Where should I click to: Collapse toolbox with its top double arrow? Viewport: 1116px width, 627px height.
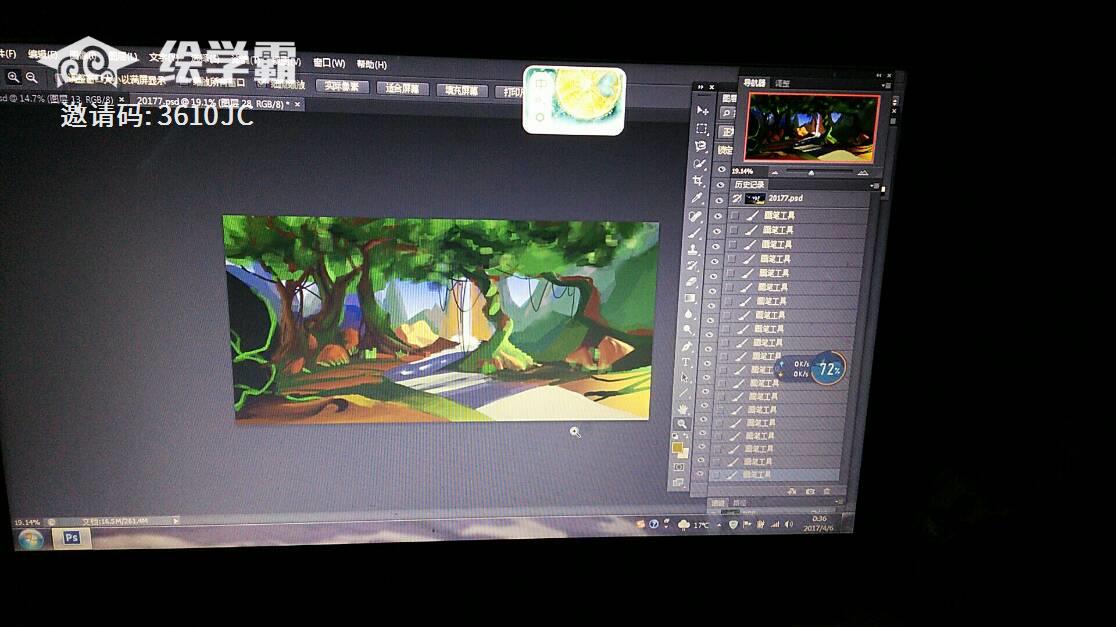click(700, 87)
